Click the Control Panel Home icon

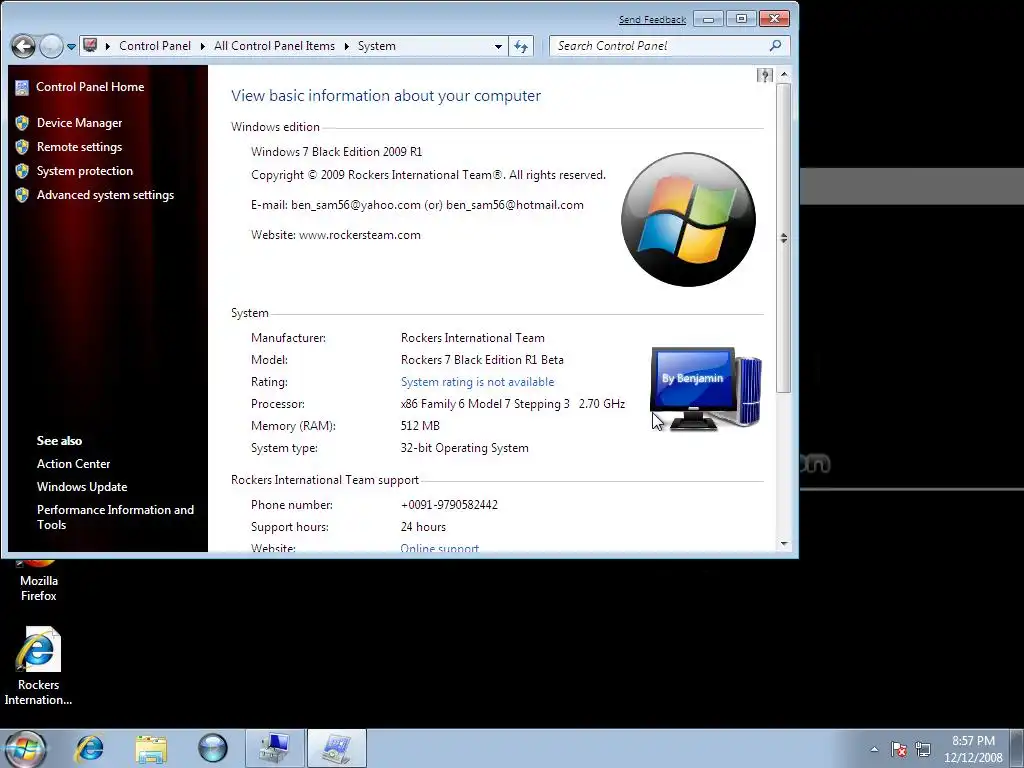22,87
